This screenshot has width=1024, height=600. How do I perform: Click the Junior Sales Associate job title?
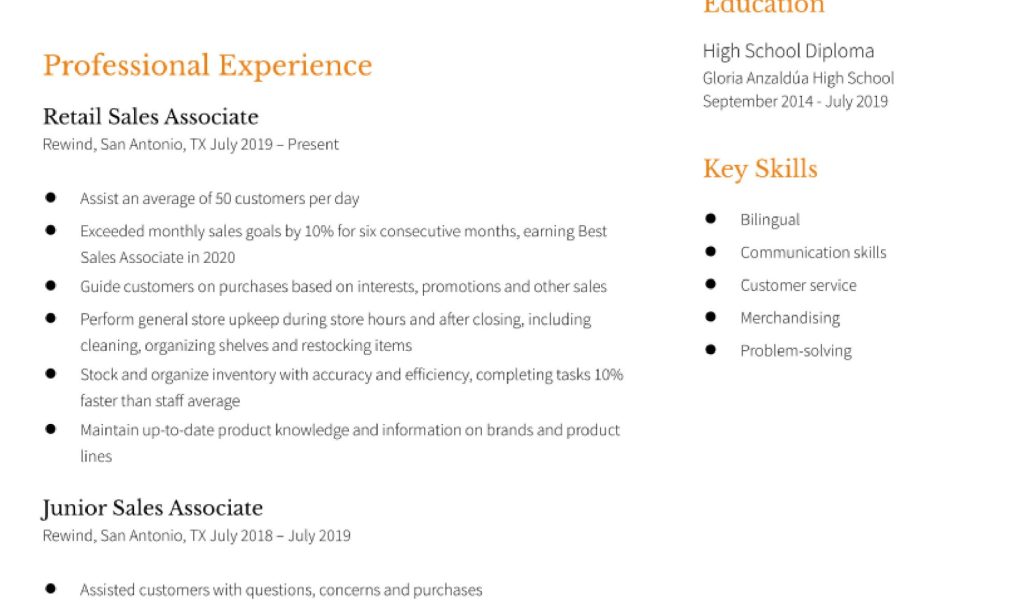(x=152, y=508)
